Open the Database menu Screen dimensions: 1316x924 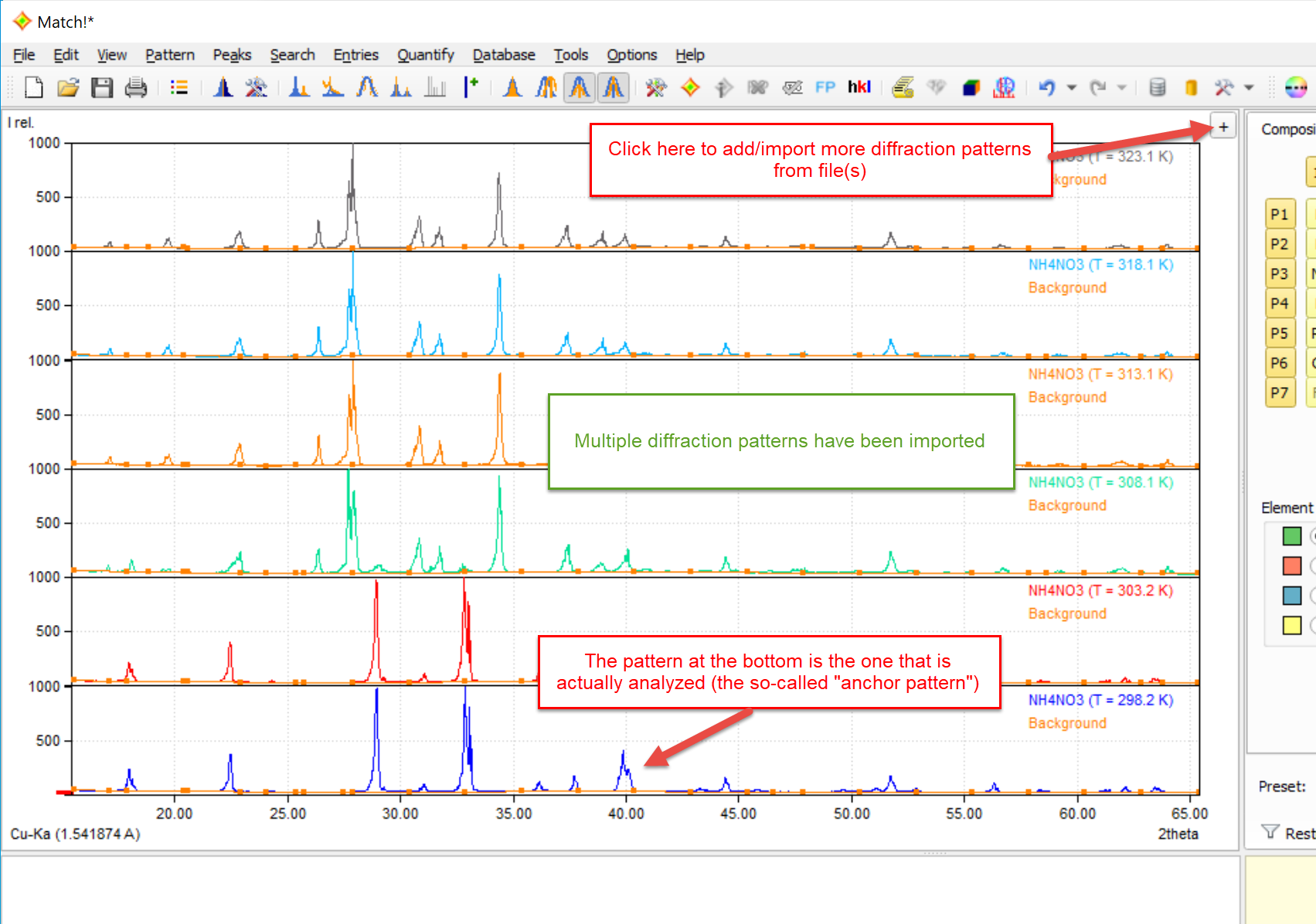(504, 55)
